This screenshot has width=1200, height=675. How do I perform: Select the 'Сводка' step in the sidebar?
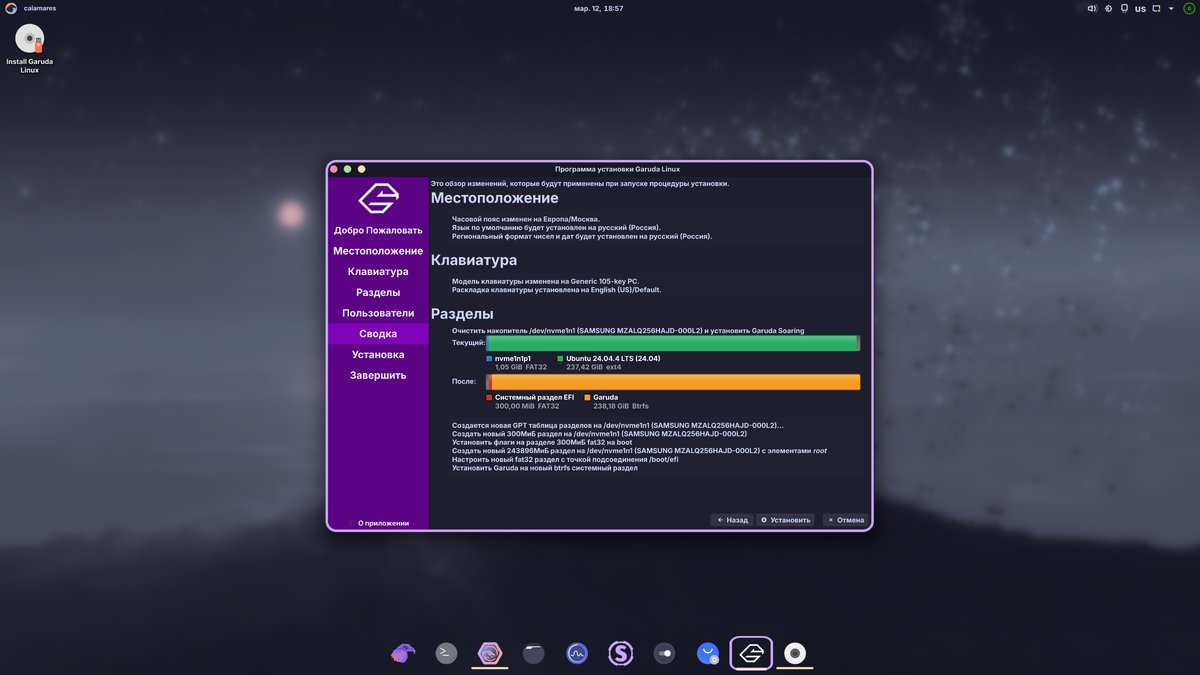coord(378,334)
